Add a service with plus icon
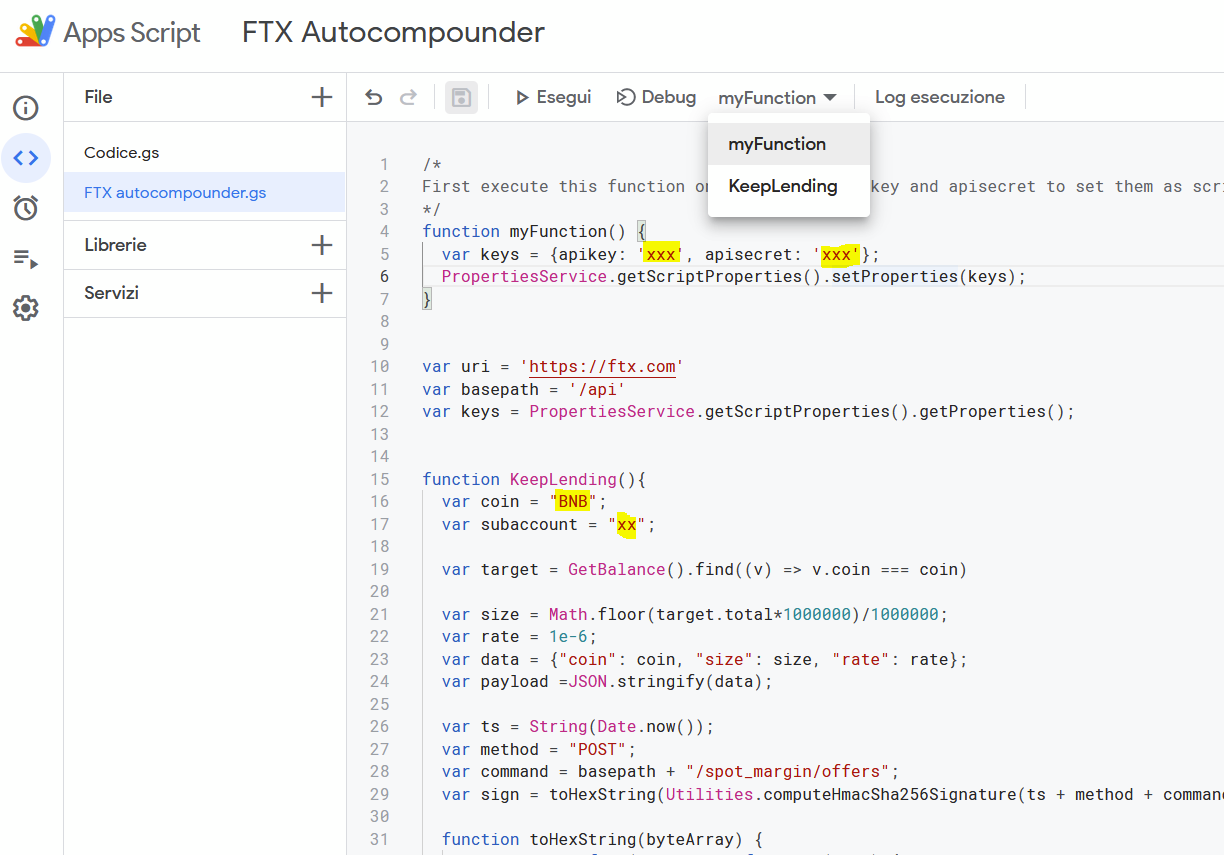The height and width of the screenshot is (855, 1224). [322, 293]
